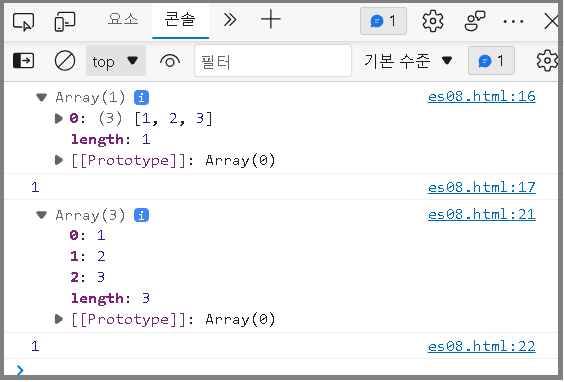Click the issues badge in console toolbar

491,61
